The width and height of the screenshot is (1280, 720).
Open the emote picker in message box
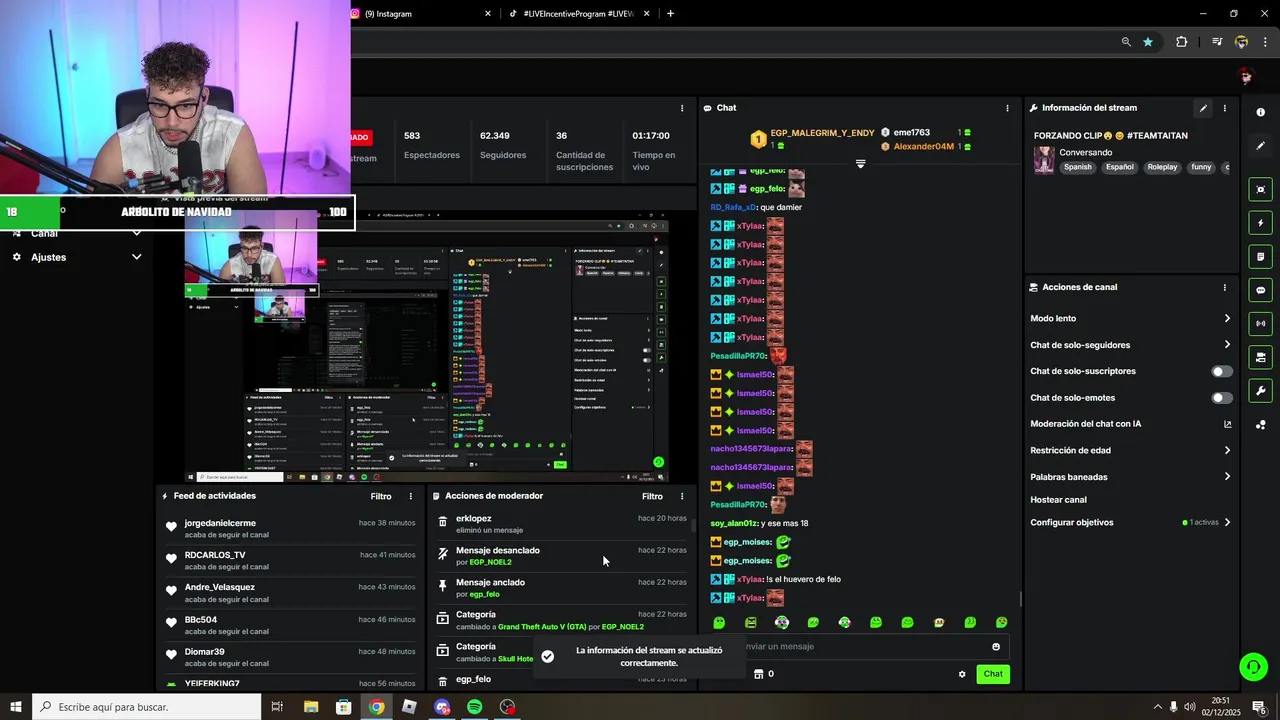click(996, 647)
